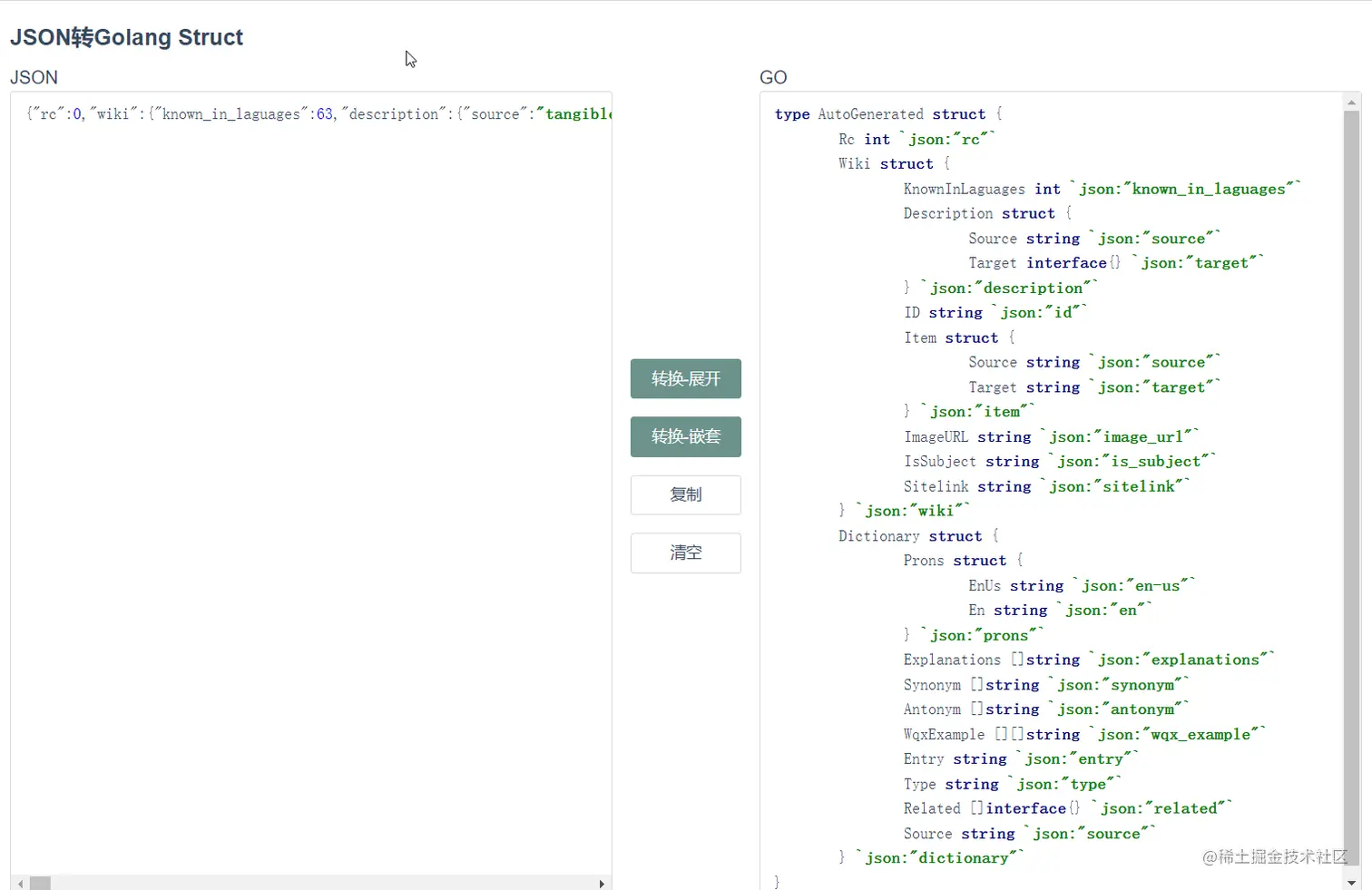Click the 'Related []interface{}' field line

(x=1068, y=808)
